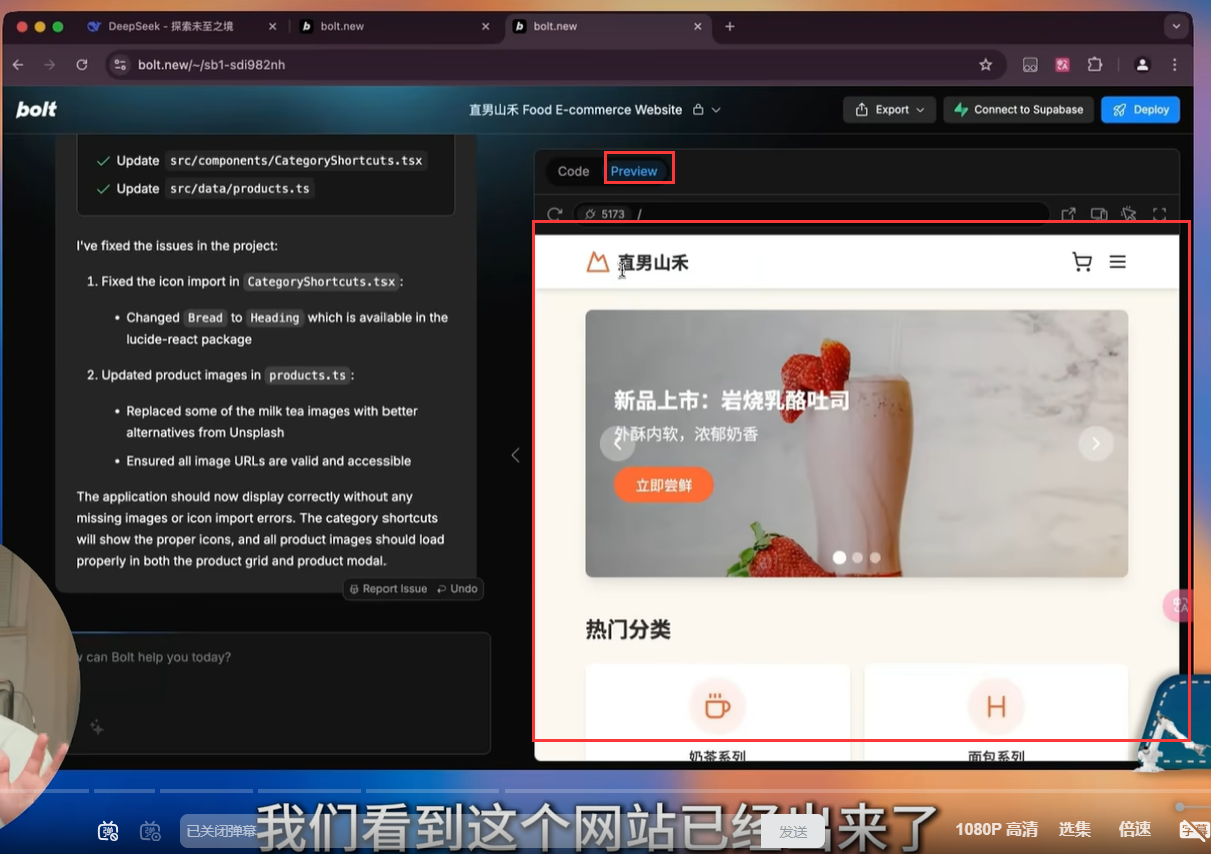Open site info icon in address bar
This screenshot has width=1211, height=854.
pyautogui.click(x=120, y=65)
